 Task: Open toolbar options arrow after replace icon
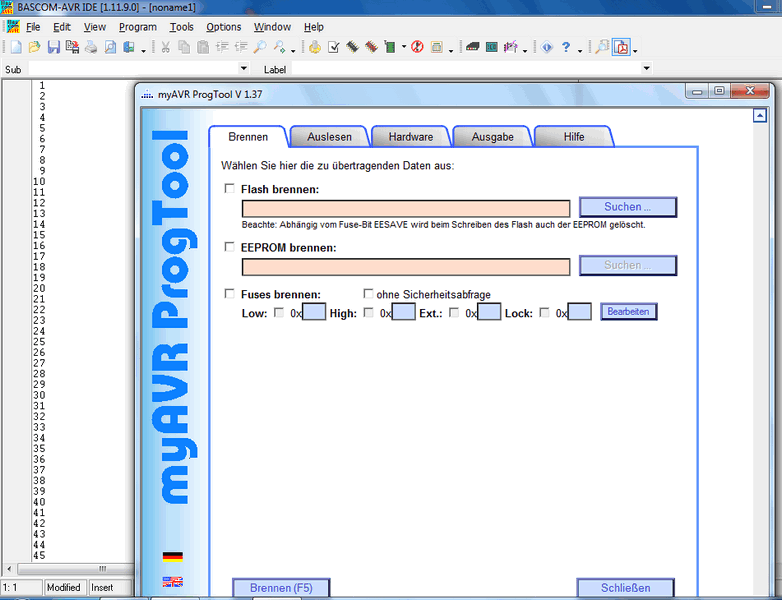tap(293, 50)
